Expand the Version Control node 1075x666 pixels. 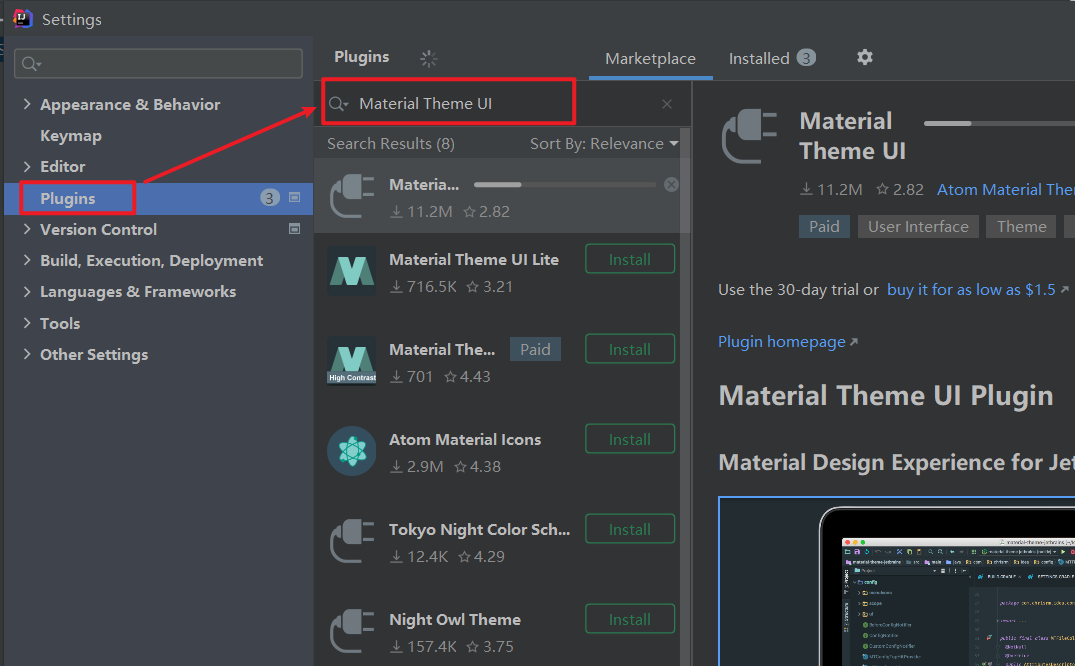[27, 229]
